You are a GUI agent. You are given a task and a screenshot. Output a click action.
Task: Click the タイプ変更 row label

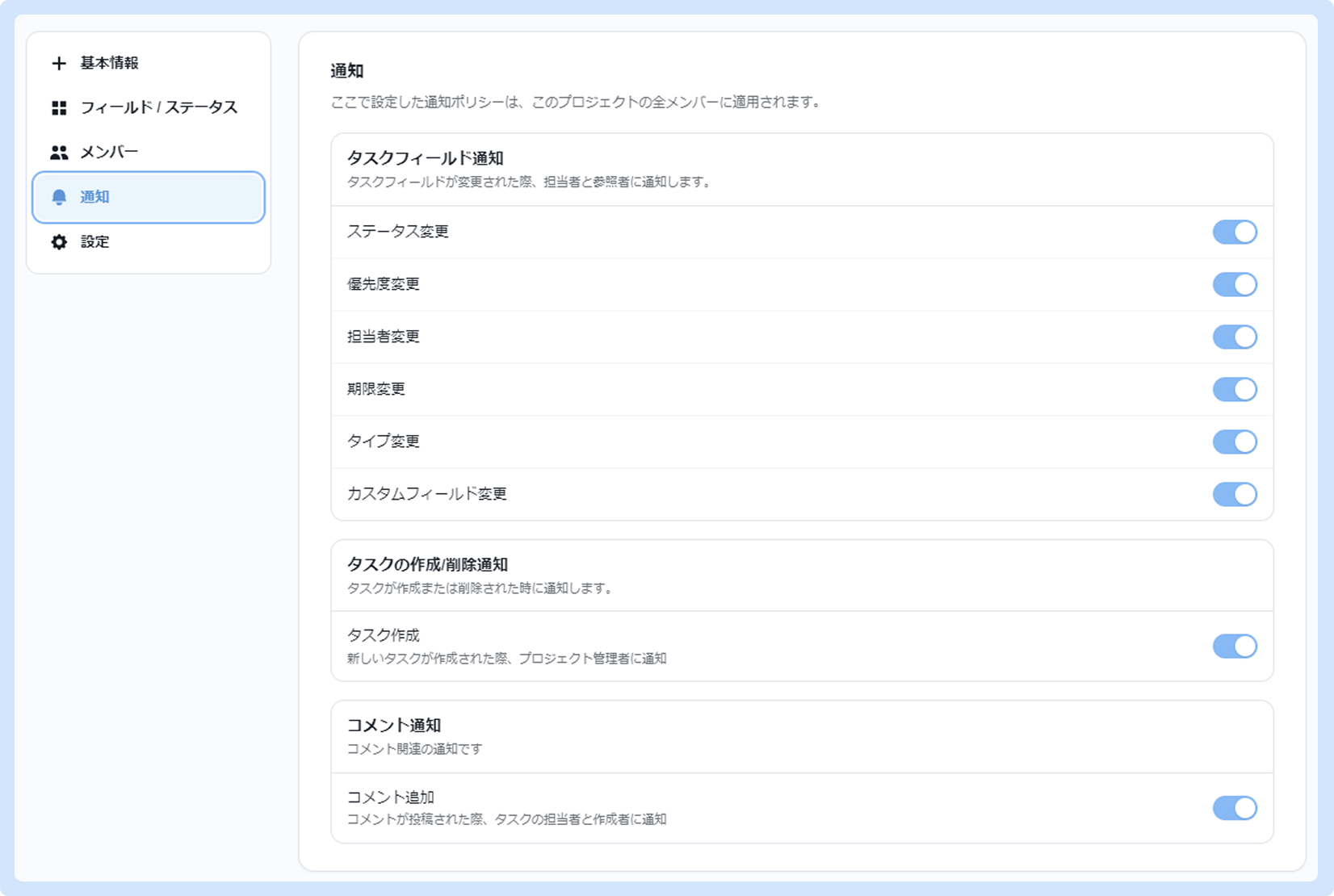pos(384,442)
